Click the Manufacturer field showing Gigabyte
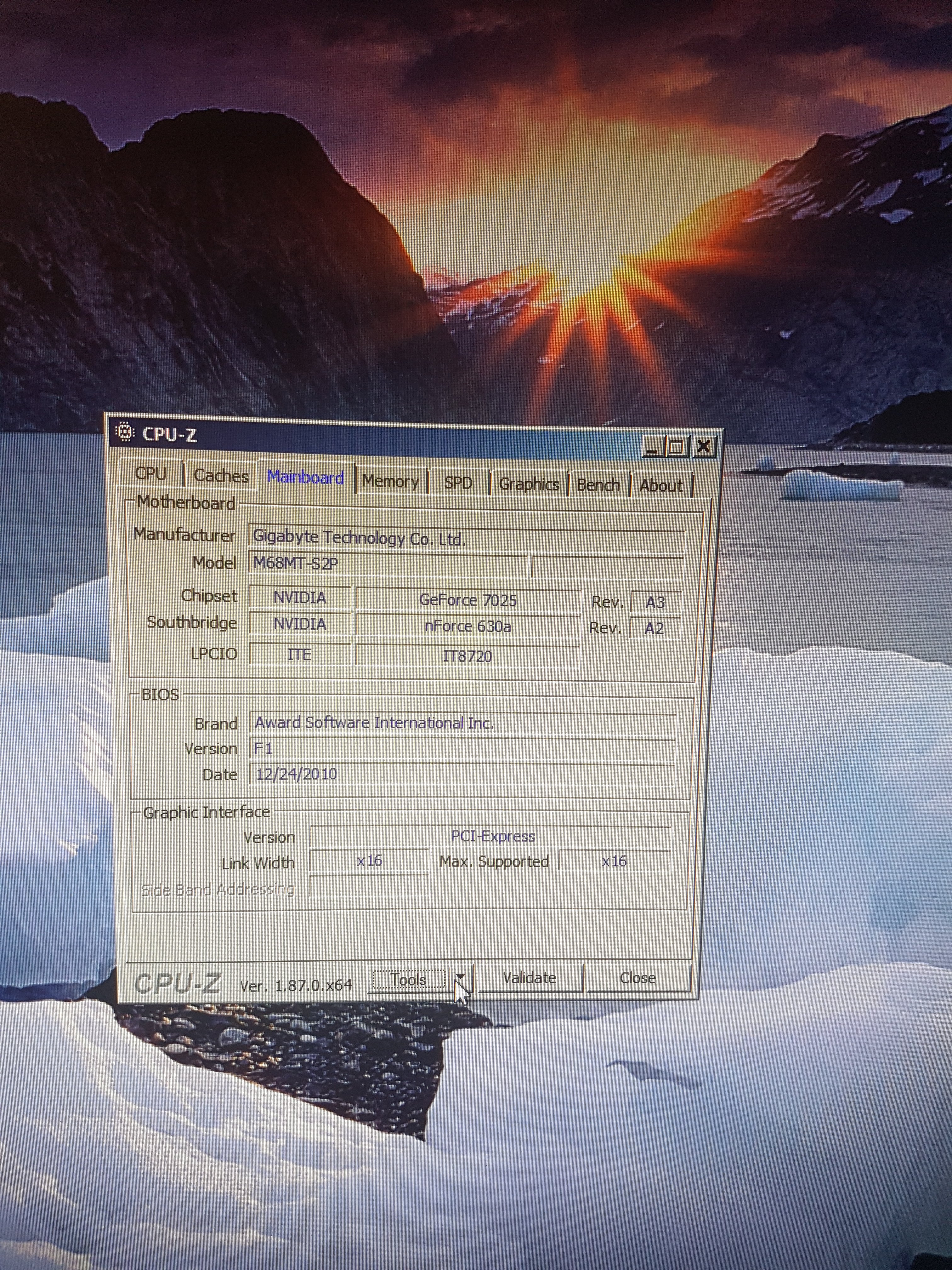 coord(466,539)
